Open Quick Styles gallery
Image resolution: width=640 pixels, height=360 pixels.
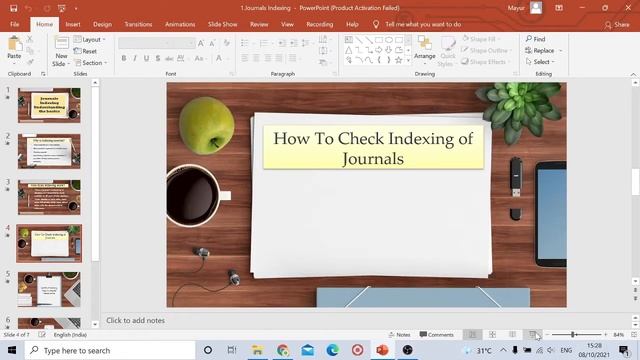pyautogui.click(x=448, y=52)
